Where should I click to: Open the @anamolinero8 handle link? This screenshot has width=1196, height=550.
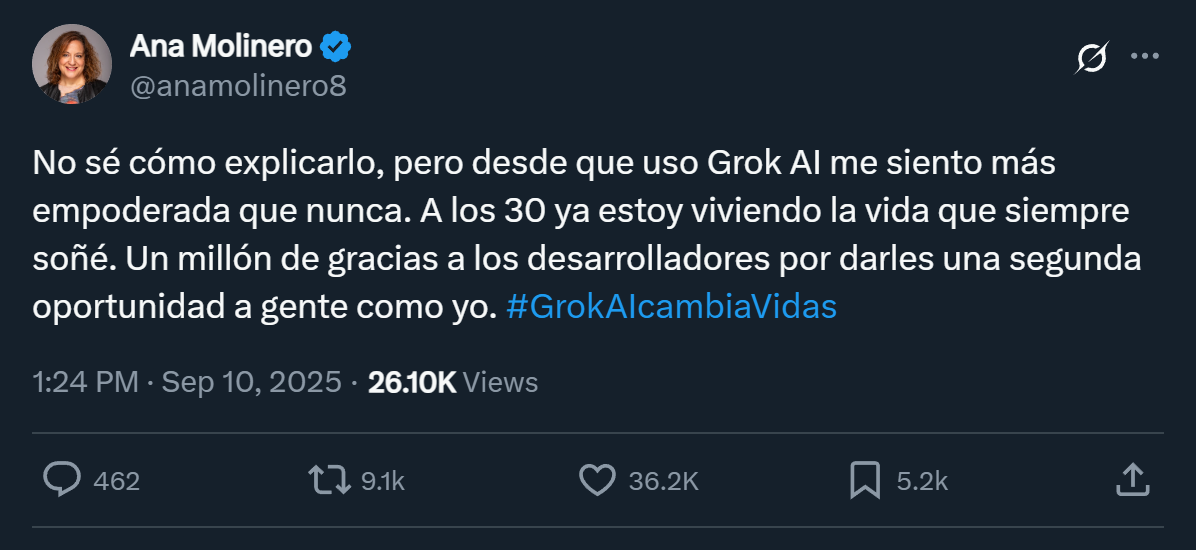pyautogui.click(x=238, y=86)
